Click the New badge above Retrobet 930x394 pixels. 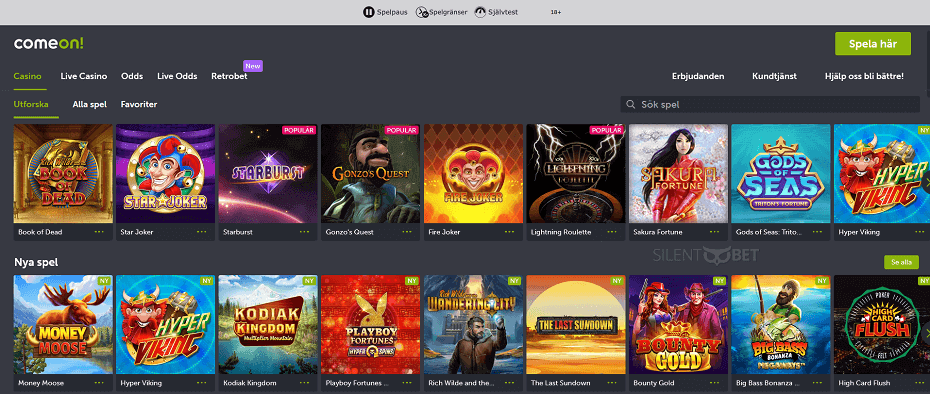253,66
